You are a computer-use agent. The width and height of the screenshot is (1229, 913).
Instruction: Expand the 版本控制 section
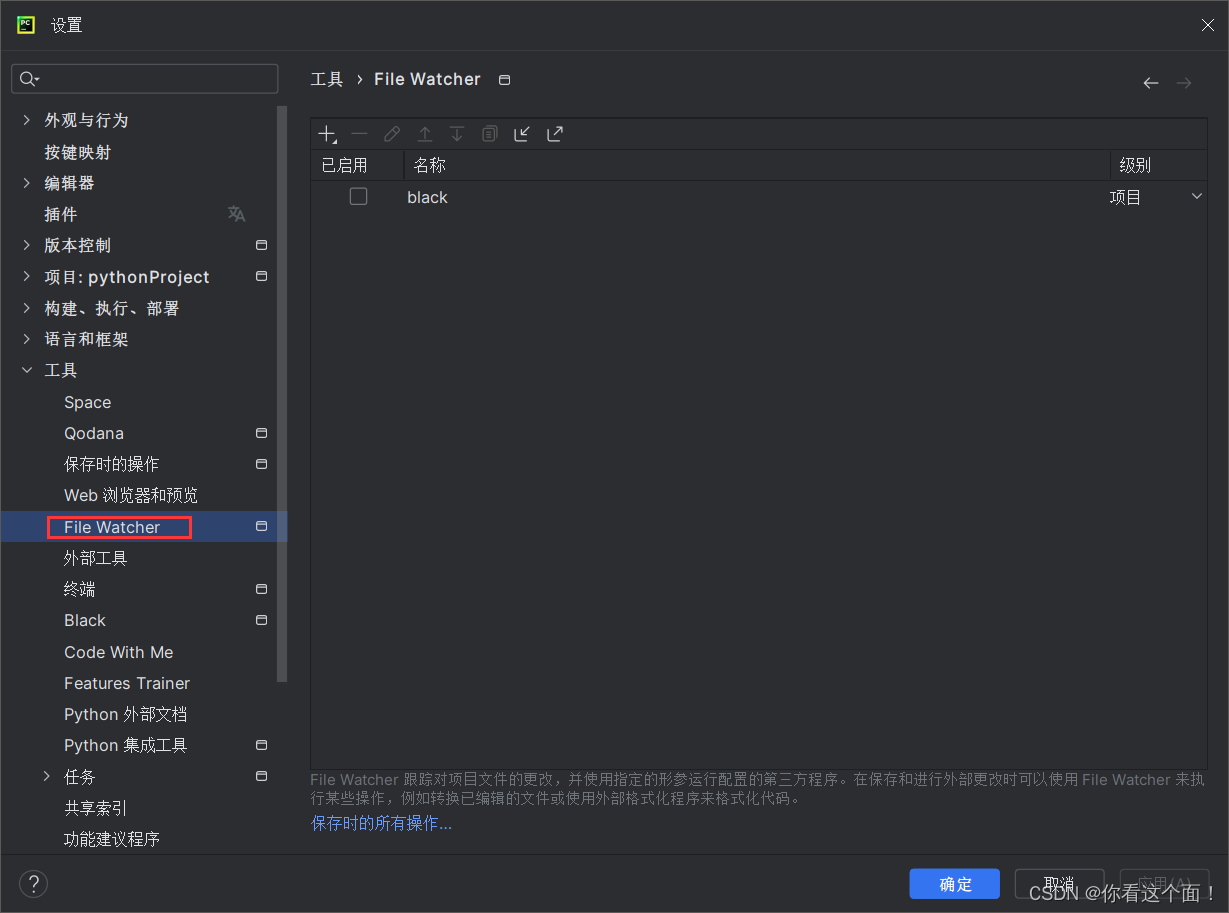(x=27, y=245)
